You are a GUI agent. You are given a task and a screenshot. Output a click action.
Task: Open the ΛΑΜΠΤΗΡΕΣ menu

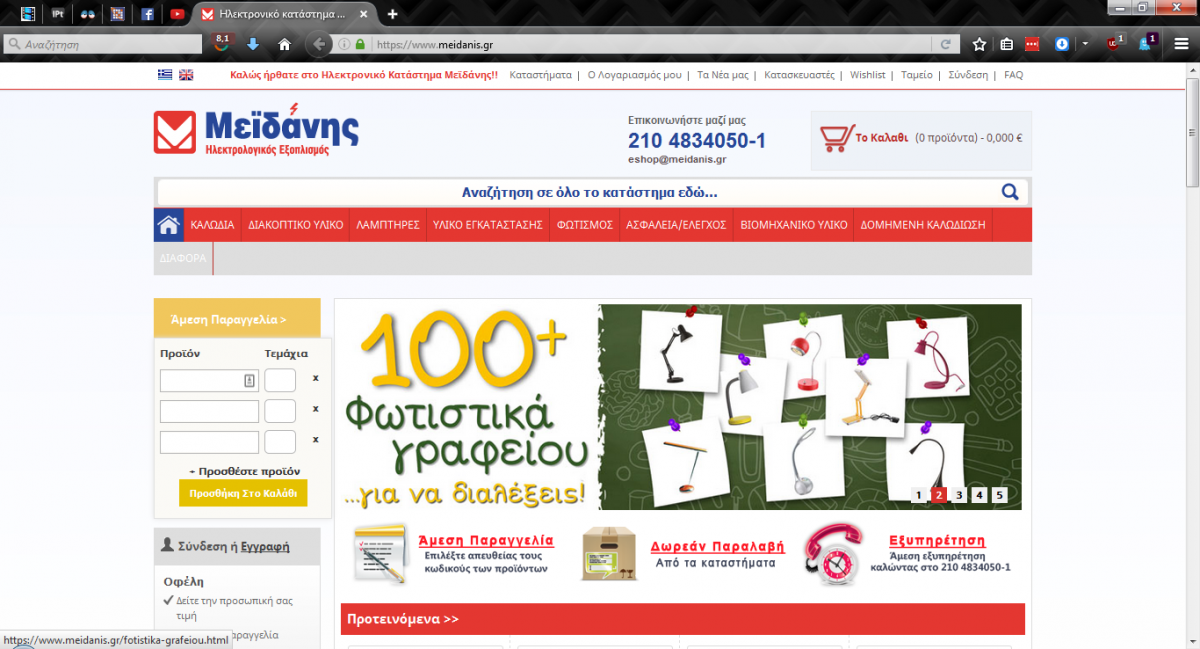pyautogui.click(x=388, y=225)
